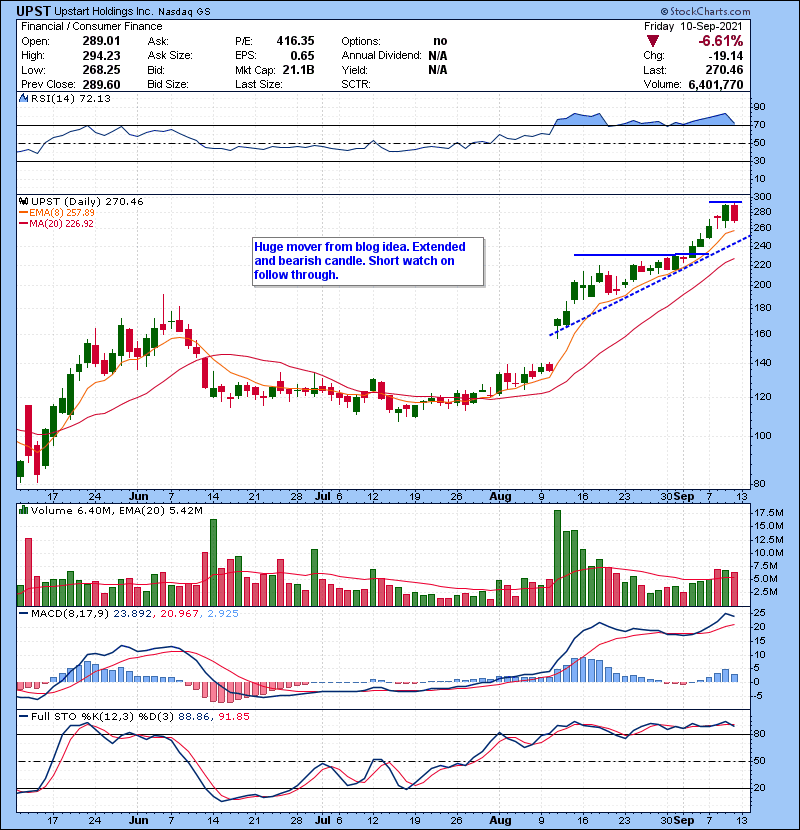This screenshot has height=830, width=800.
Task: Open the StockCharts.com credit text
Action: pyautogui.click(x=705, y=11)
